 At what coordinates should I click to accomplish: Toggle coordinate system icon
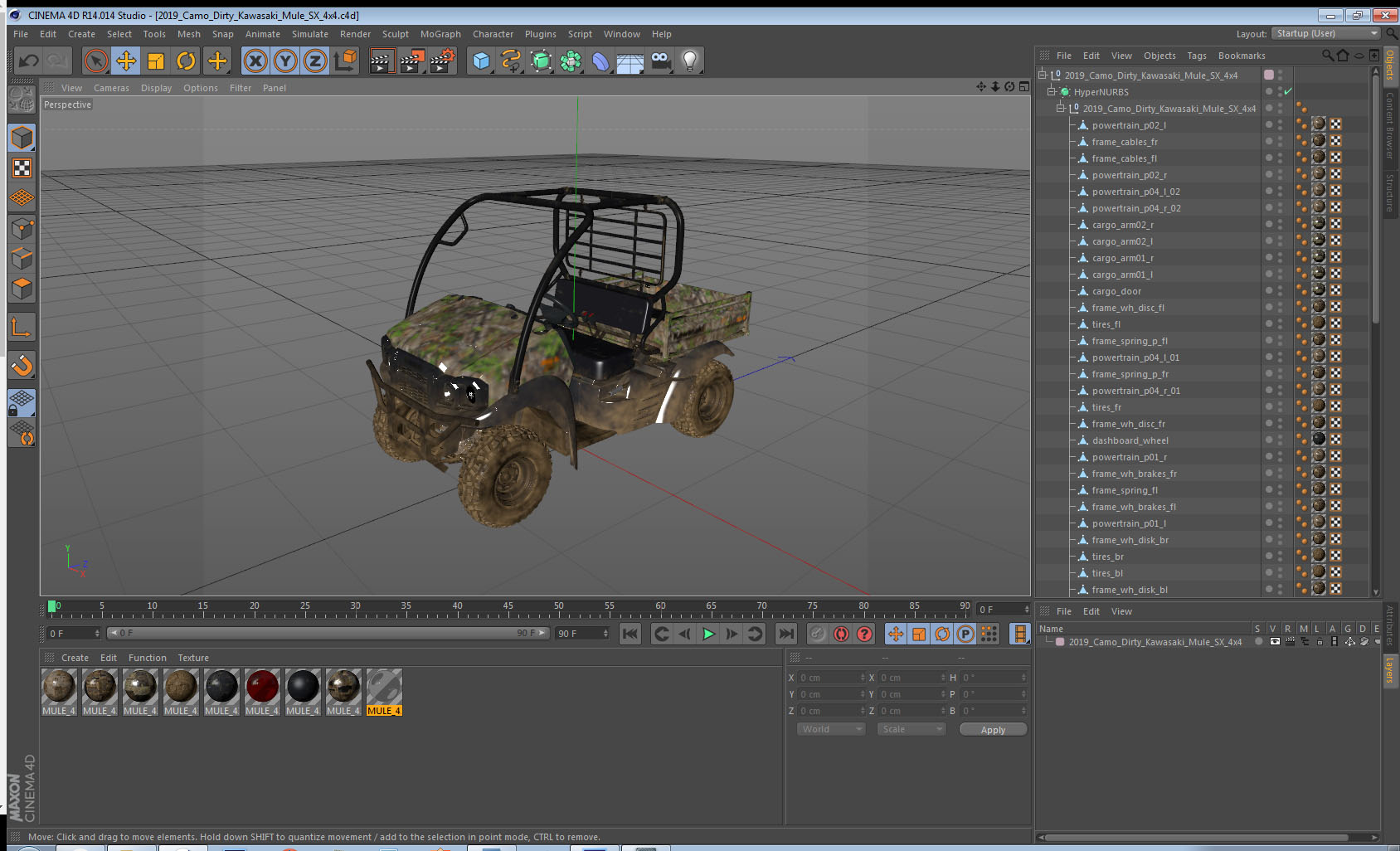point(345,61)
